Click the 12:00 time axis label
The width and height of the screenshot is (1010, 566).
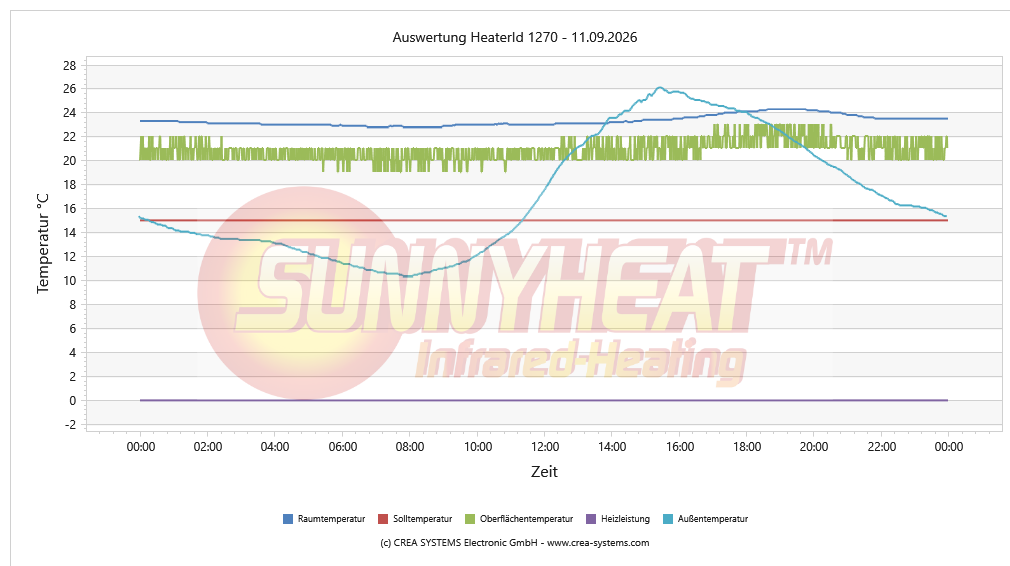coord(545,447)
